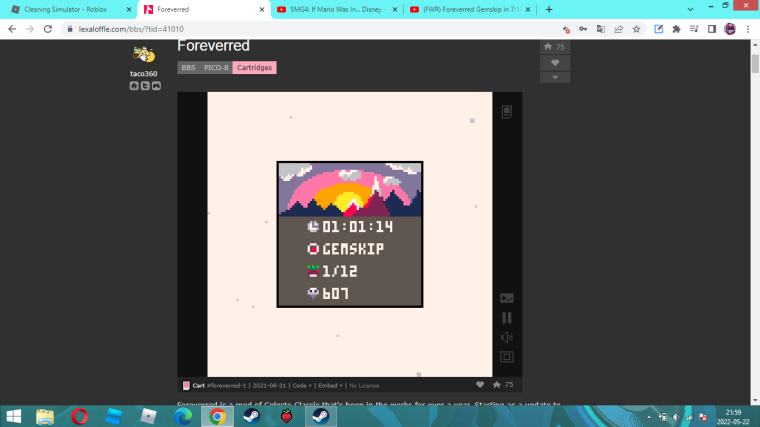
Task: Close the Foreverred browser tab
Action: pos(262,9)
